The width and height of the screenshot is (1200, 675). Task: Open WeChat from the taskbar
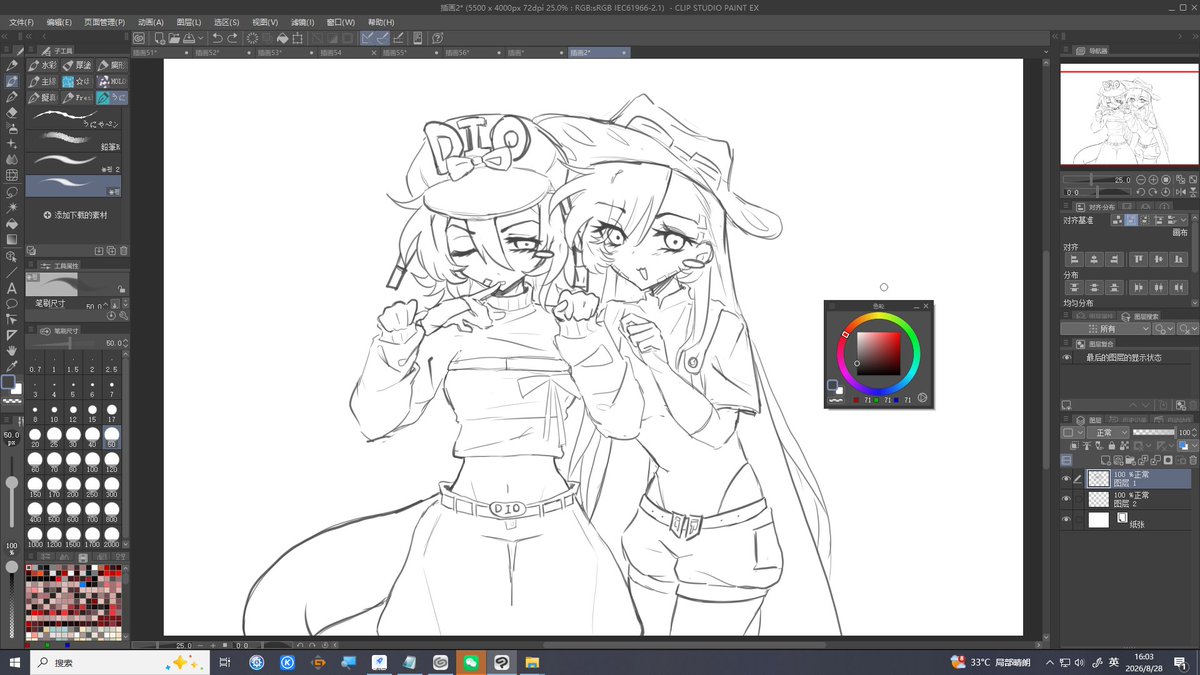469,662
